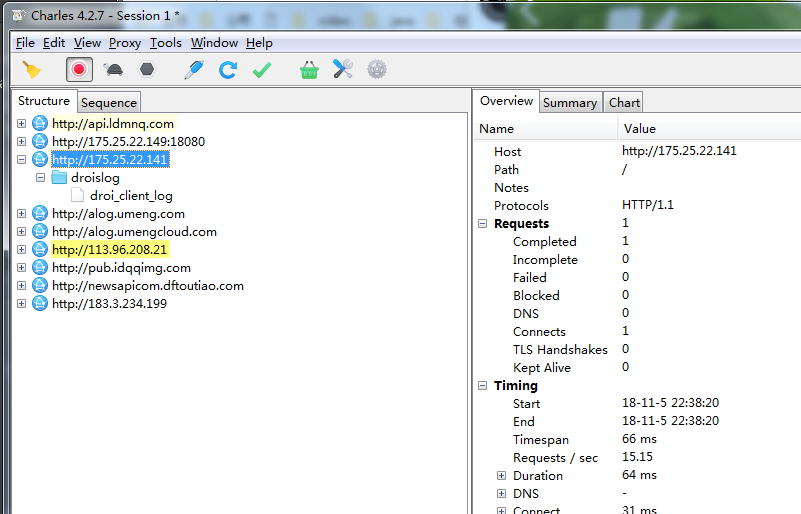Collapse the droislog folder node

(x=40, y=178)
